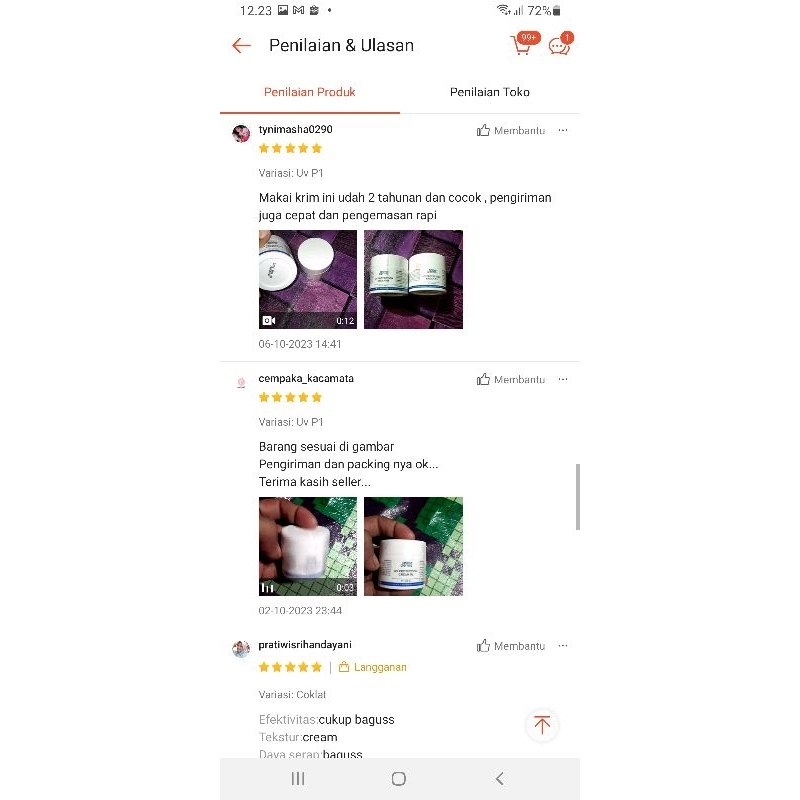Viewport: 800px width, 800px height.
Task: Play tynimasha0290's 0:12 review video
Action: coord(308,279)
